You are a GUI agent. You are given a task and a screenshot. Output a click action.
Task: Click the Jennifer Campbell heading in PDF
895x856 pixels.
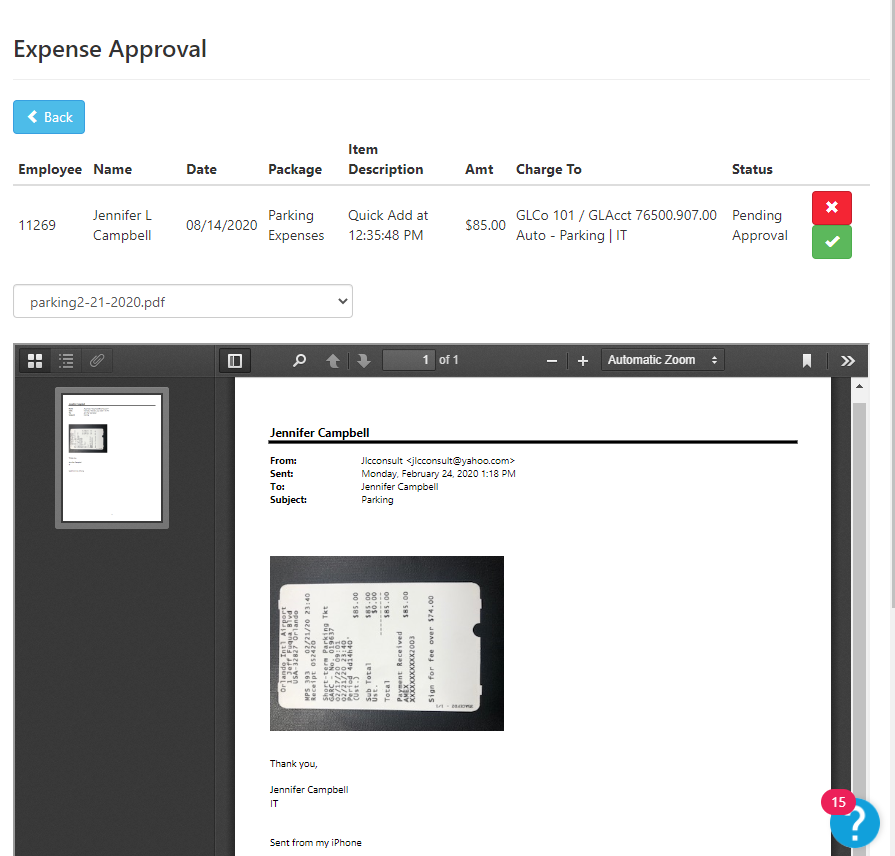(320, 433)
